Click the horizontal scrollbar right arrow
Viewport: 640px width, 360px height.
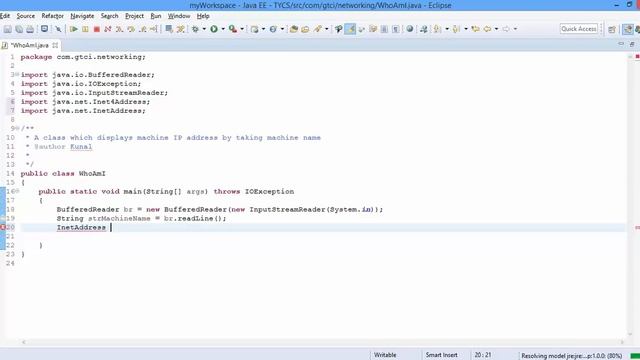pos(622,342)
